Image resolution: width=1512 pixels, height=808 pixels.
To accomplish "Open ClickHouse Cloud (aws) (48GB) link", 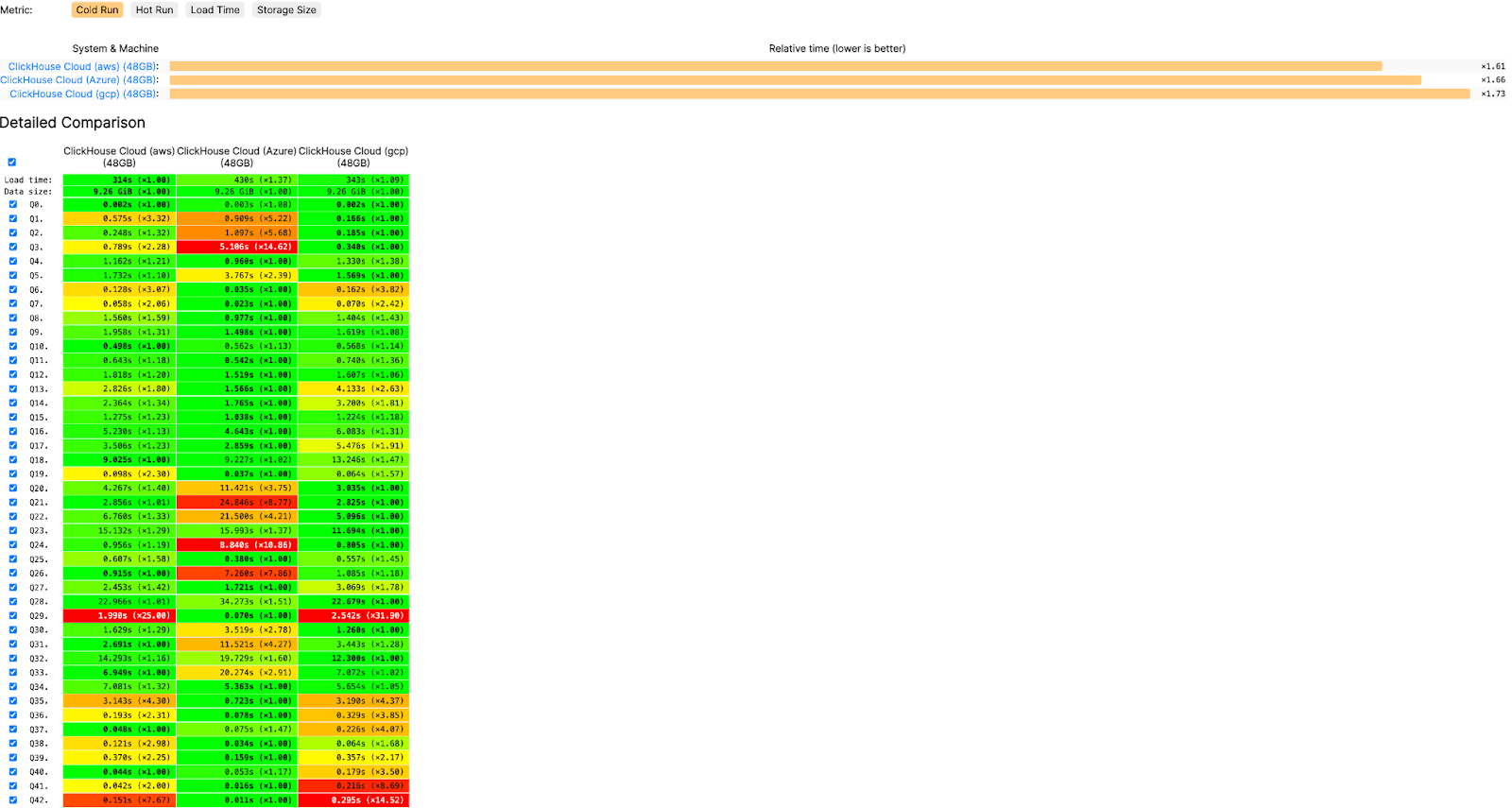I will coord(82,67).
